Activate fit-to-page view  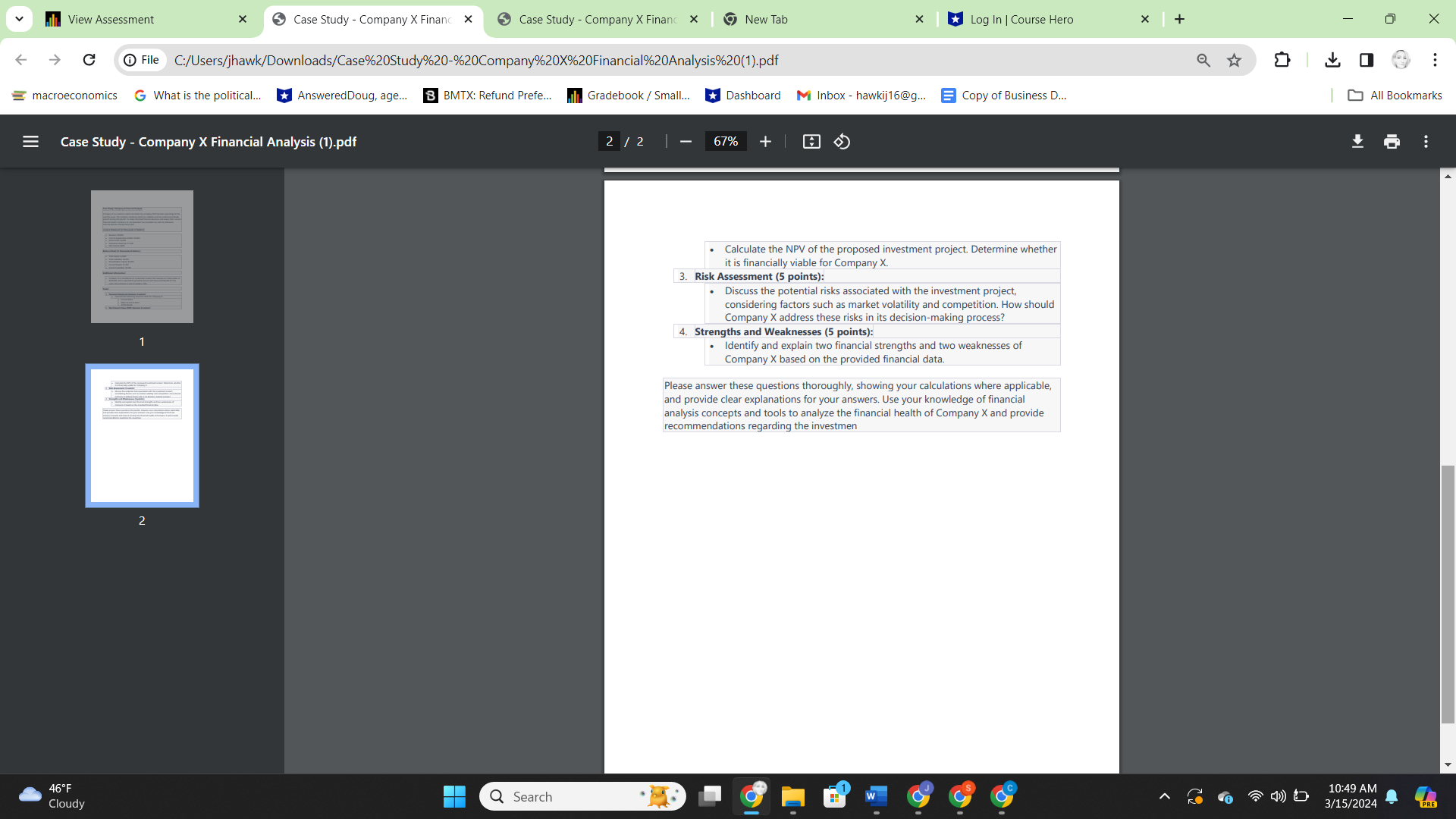811,141
